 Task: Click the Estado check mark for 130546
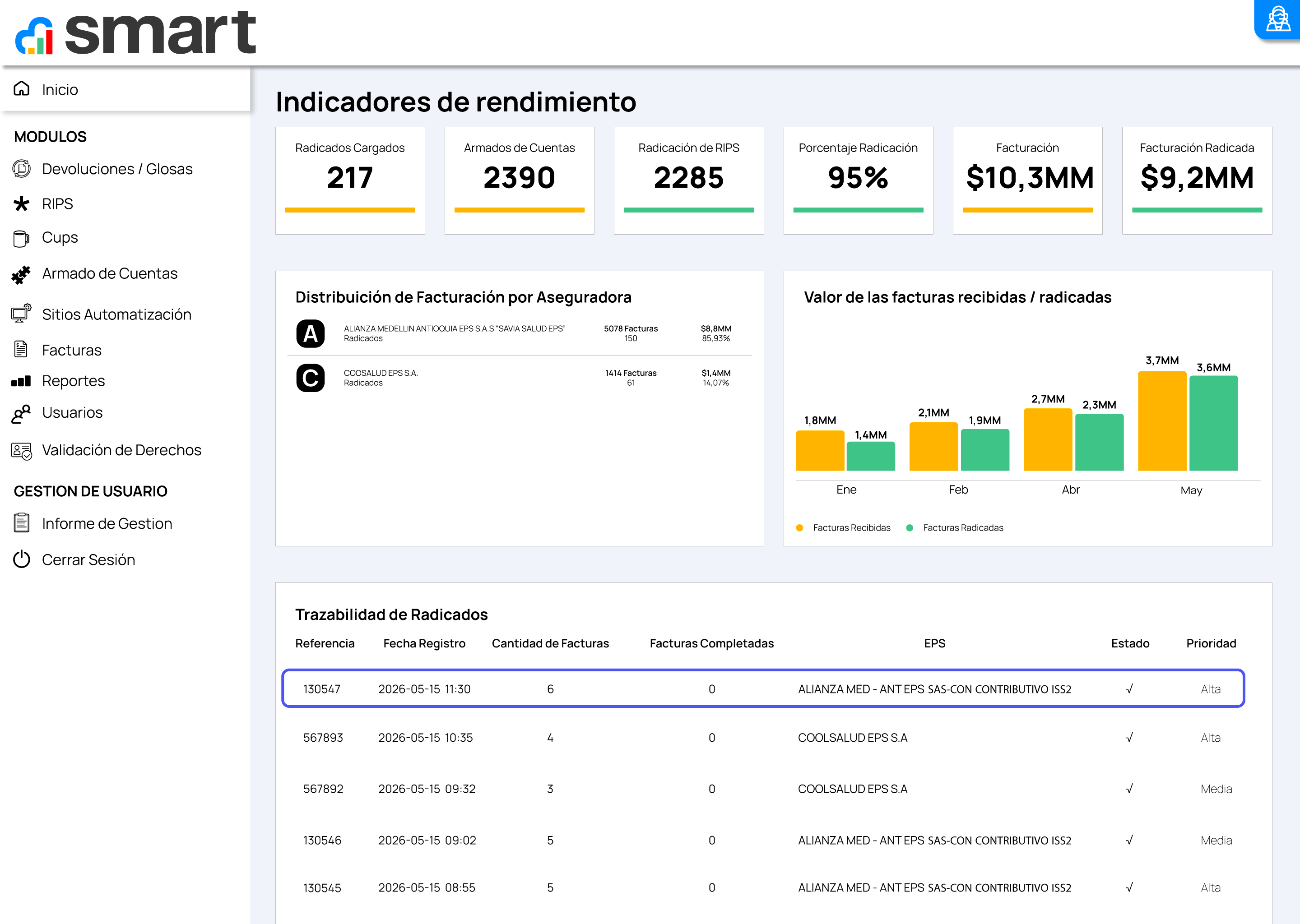tap(1130, 840)
